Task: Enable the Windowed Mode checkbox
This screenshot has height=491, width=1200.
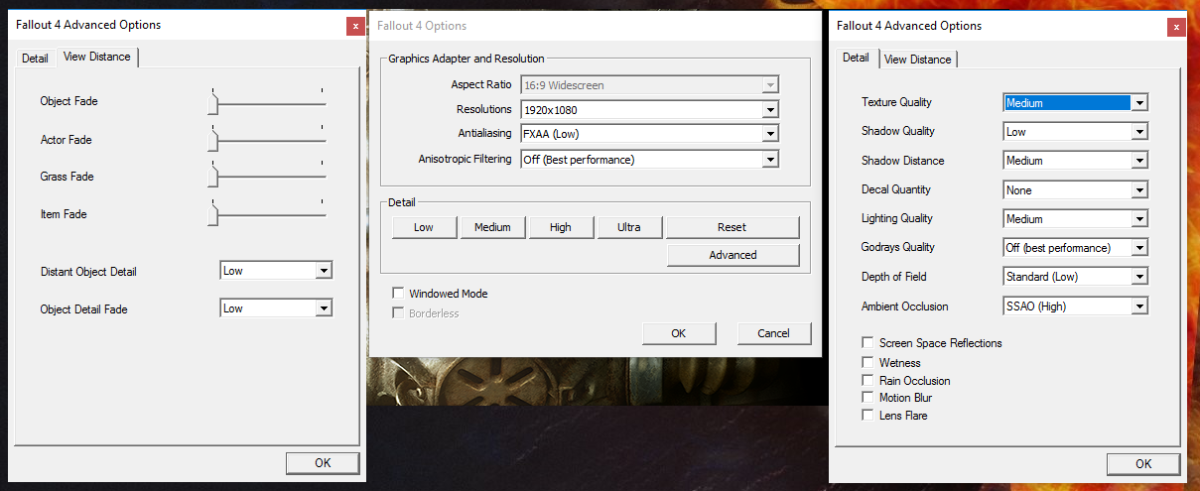Action: (399, 294)
